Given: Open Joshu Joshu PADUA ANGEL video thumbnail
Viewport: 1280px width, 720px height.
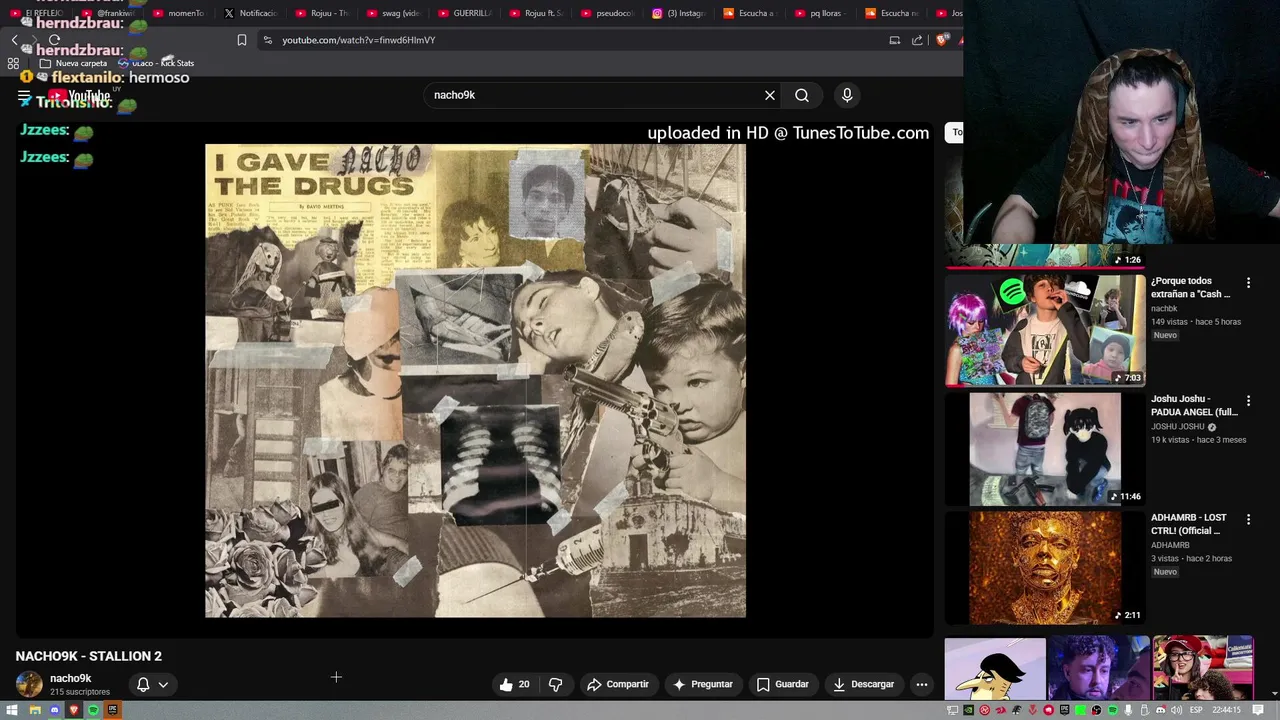Looking at the screenshot, I should (x=1045, y=448).
